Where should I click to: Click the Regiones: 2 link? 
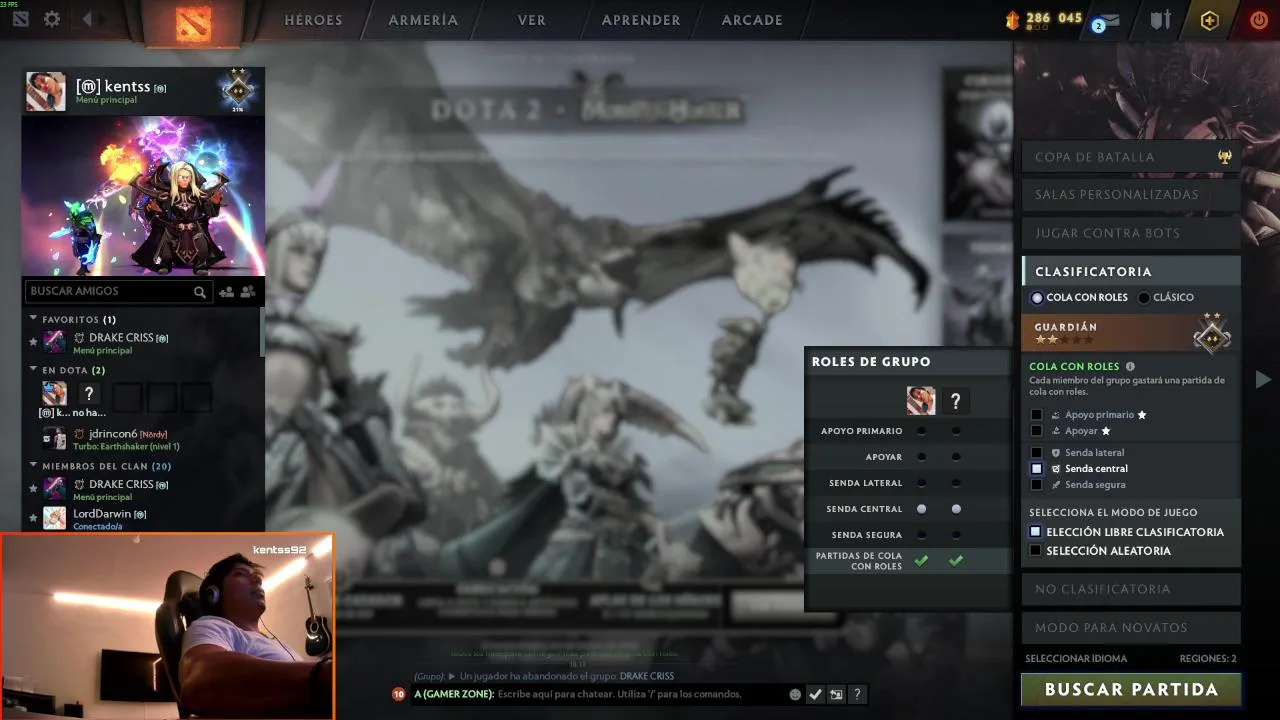click(x=1207, y=659)
